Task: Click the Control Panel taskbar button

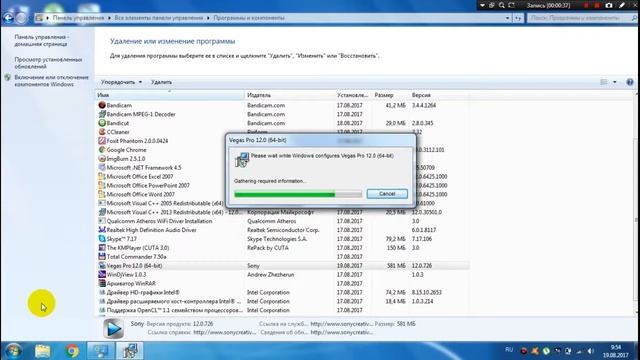Action: [101, 351]
